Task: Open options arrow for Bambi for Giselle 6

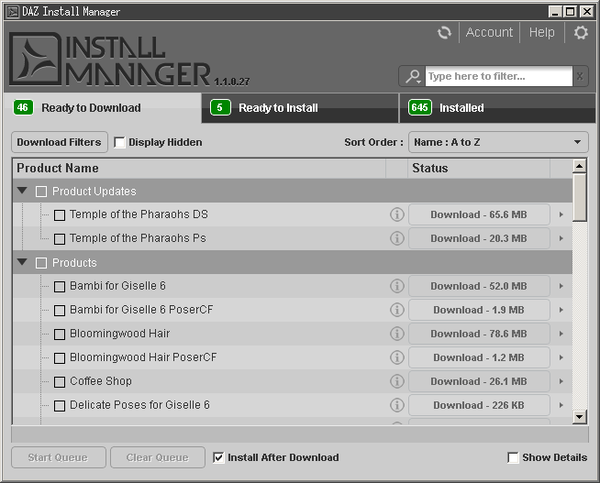Action: pos(561,286)
